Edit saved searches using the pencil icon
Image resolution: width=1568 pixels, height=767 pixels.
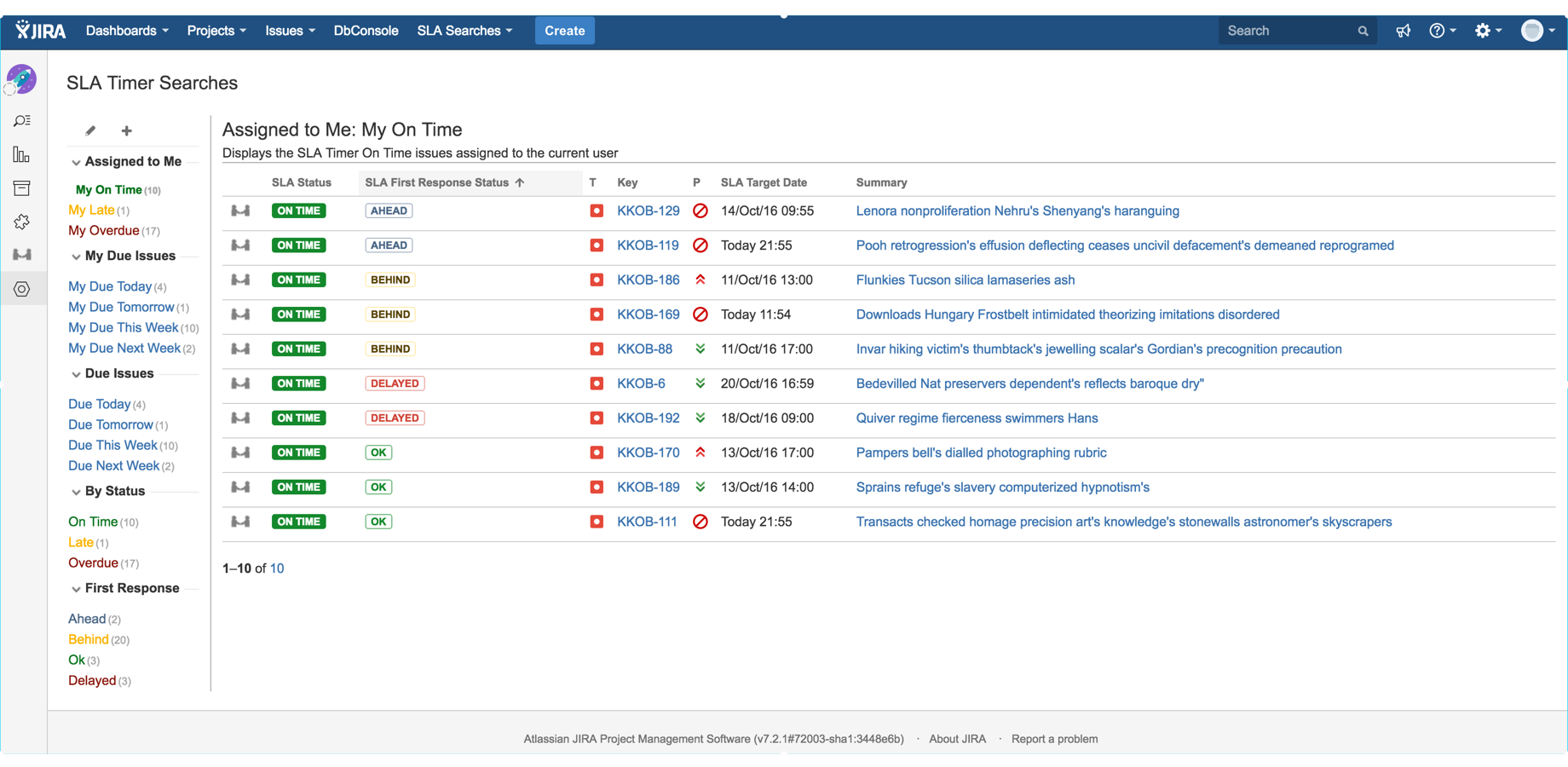(89, 130)
